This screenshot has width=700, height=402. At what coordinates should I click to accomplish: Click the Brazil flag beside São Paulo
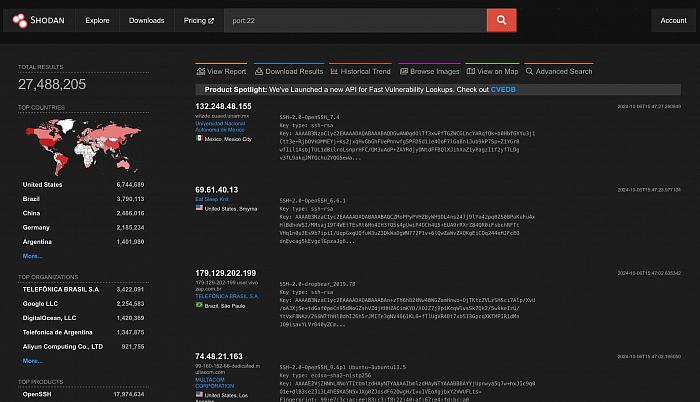point(199,305)
